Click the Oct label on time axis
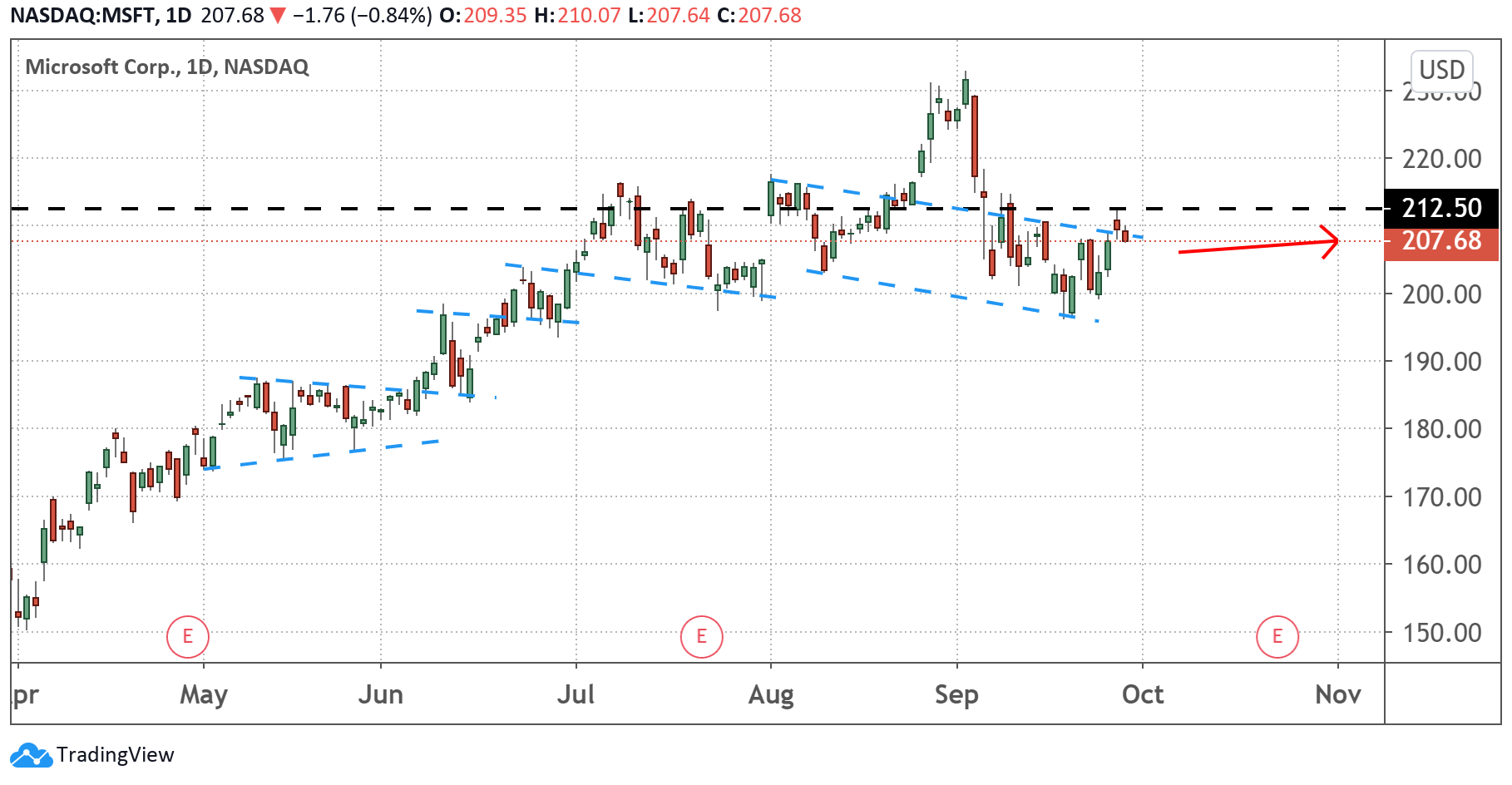Screen dimensions: 1512x785 1142,694
